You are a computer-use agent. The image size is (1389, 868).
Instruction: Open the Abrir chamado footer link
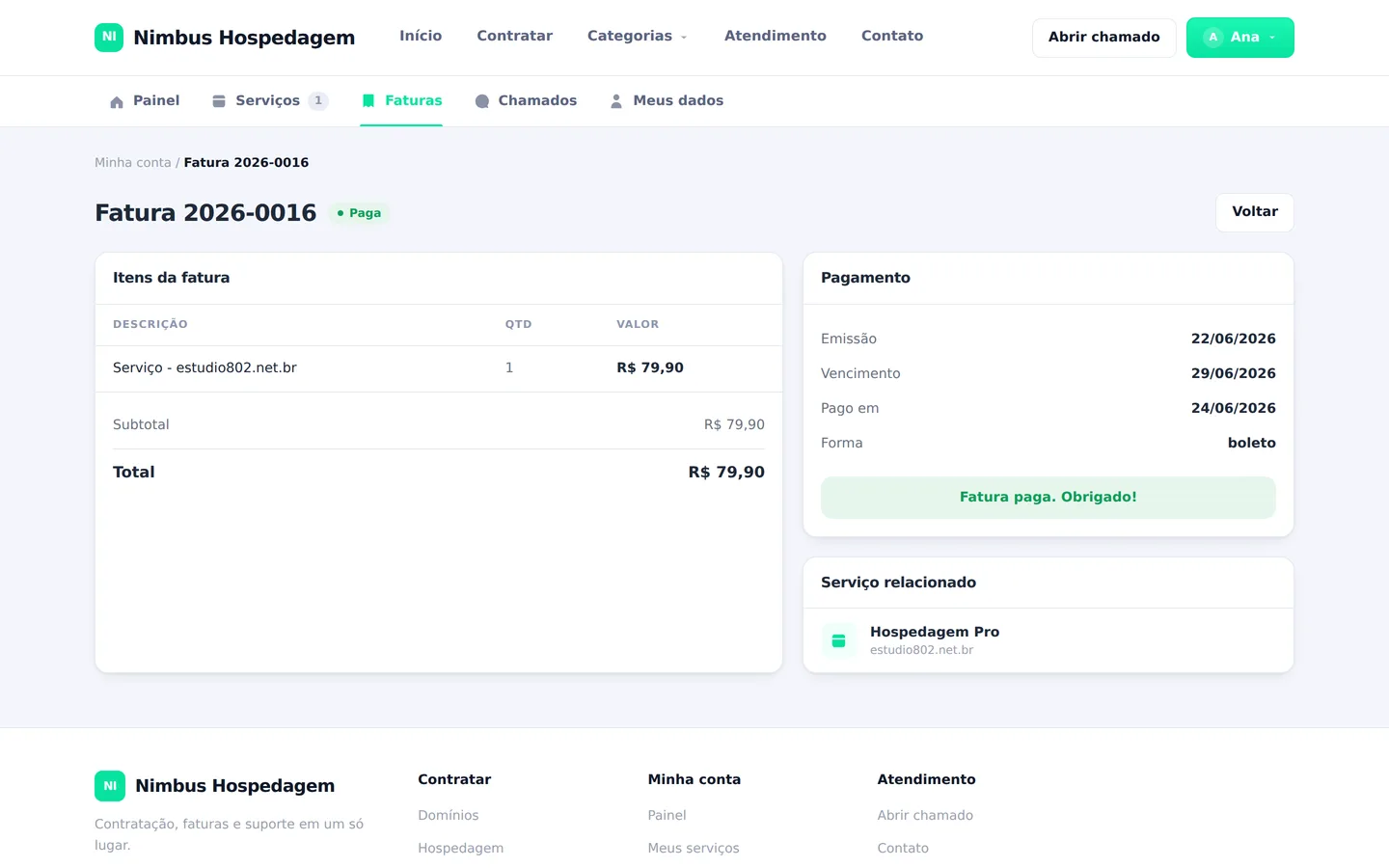coord(925,816)
